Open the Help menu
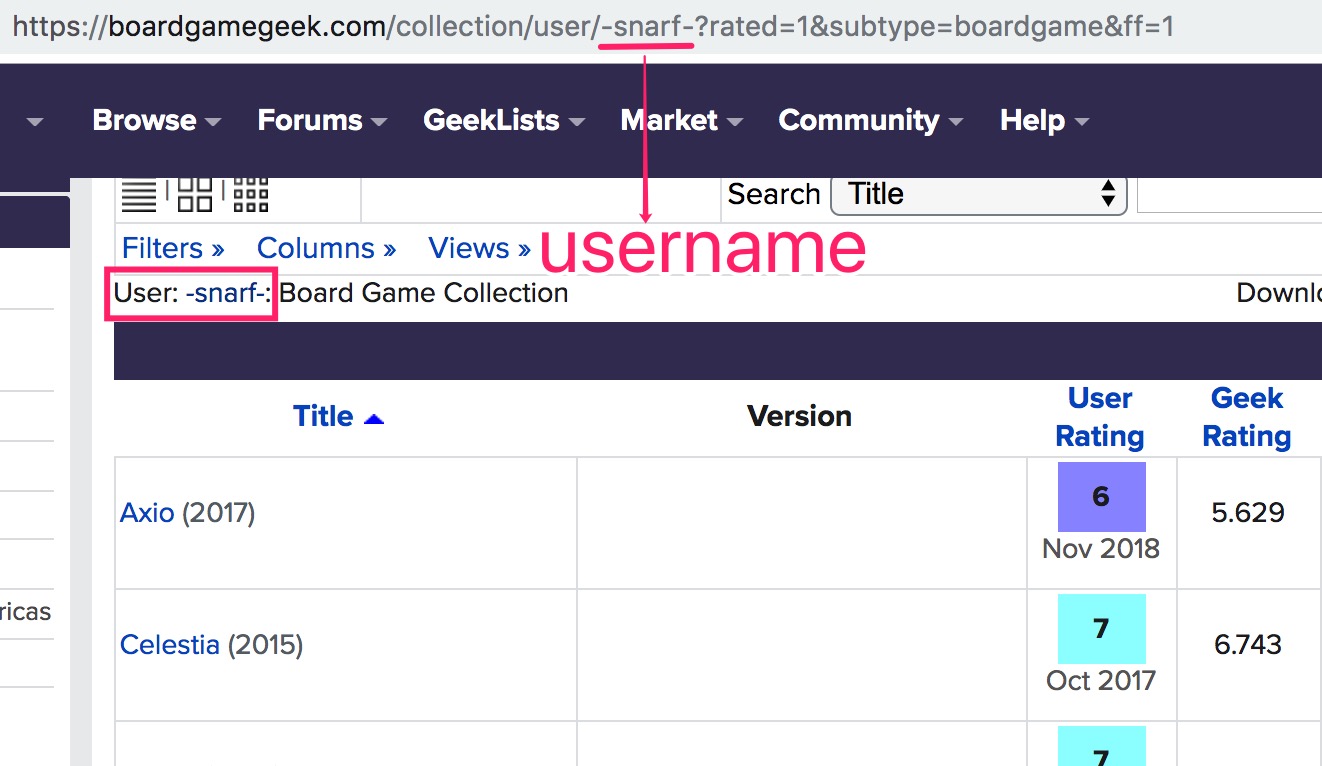The width and height of the screenshot is (1322, 766). click(x=1044, y=120)
